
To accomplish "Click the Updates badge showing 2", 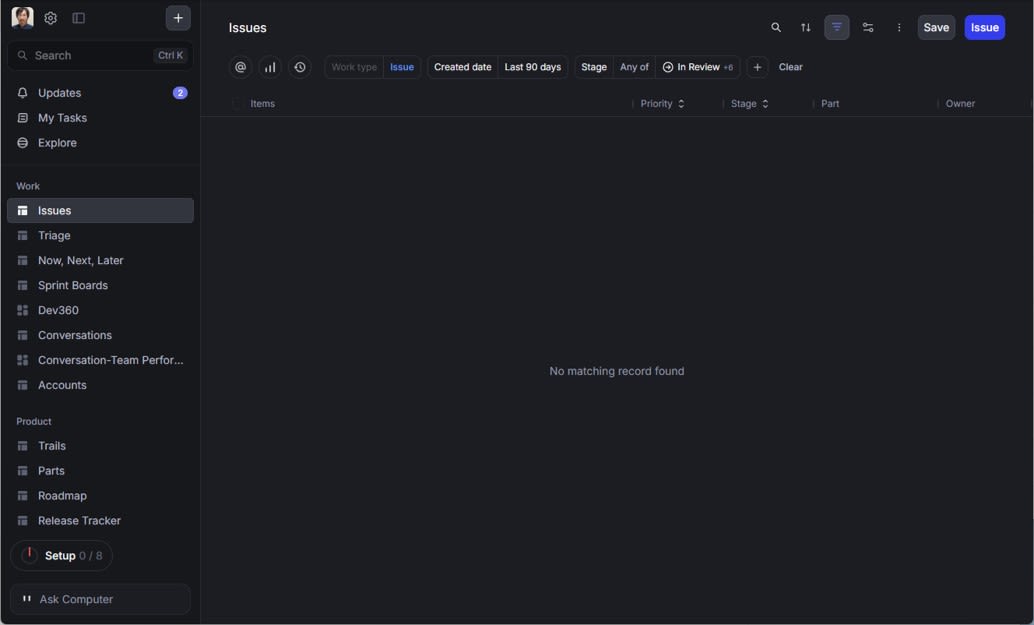I will 180,93.
